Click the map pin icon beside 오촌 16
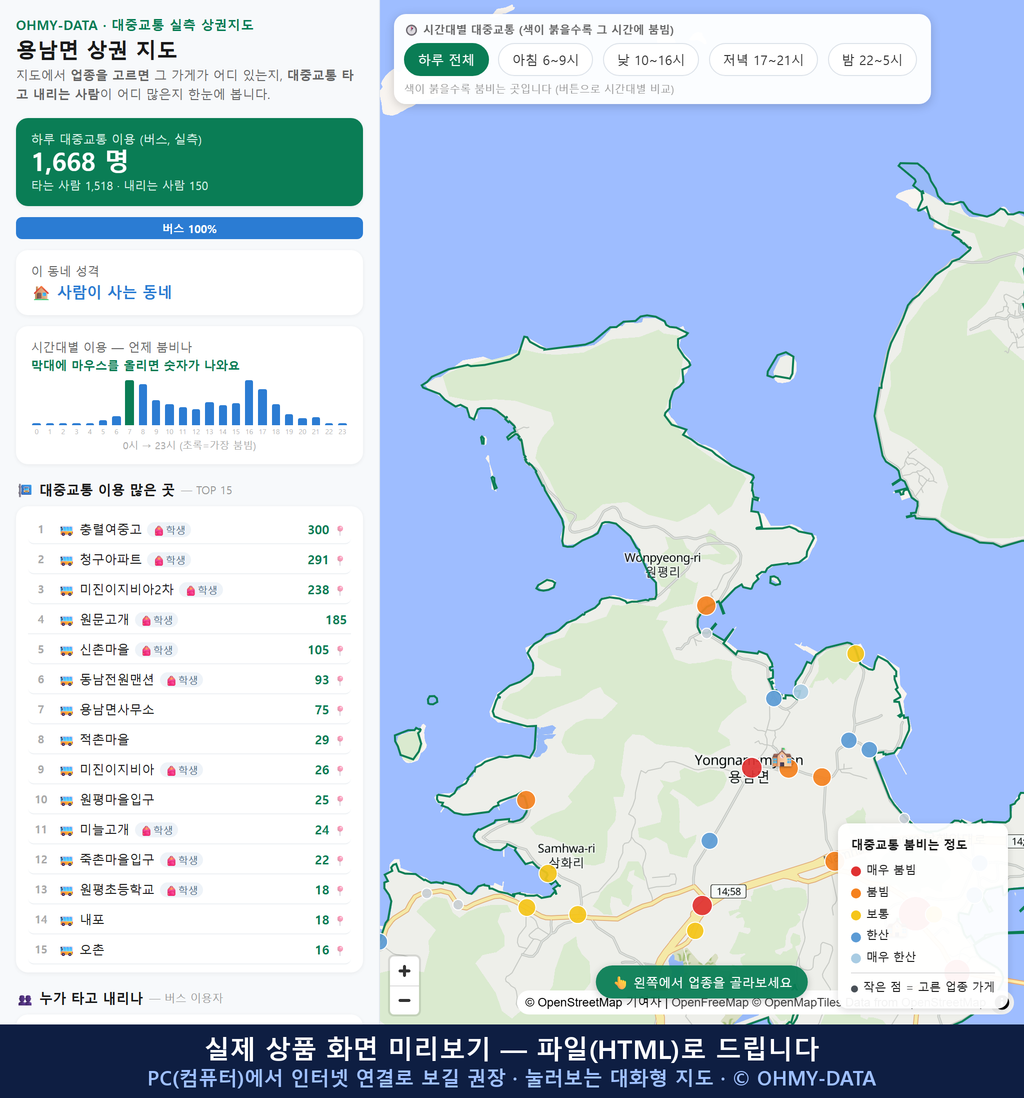 pyautogui.click(x=340, y=950)
